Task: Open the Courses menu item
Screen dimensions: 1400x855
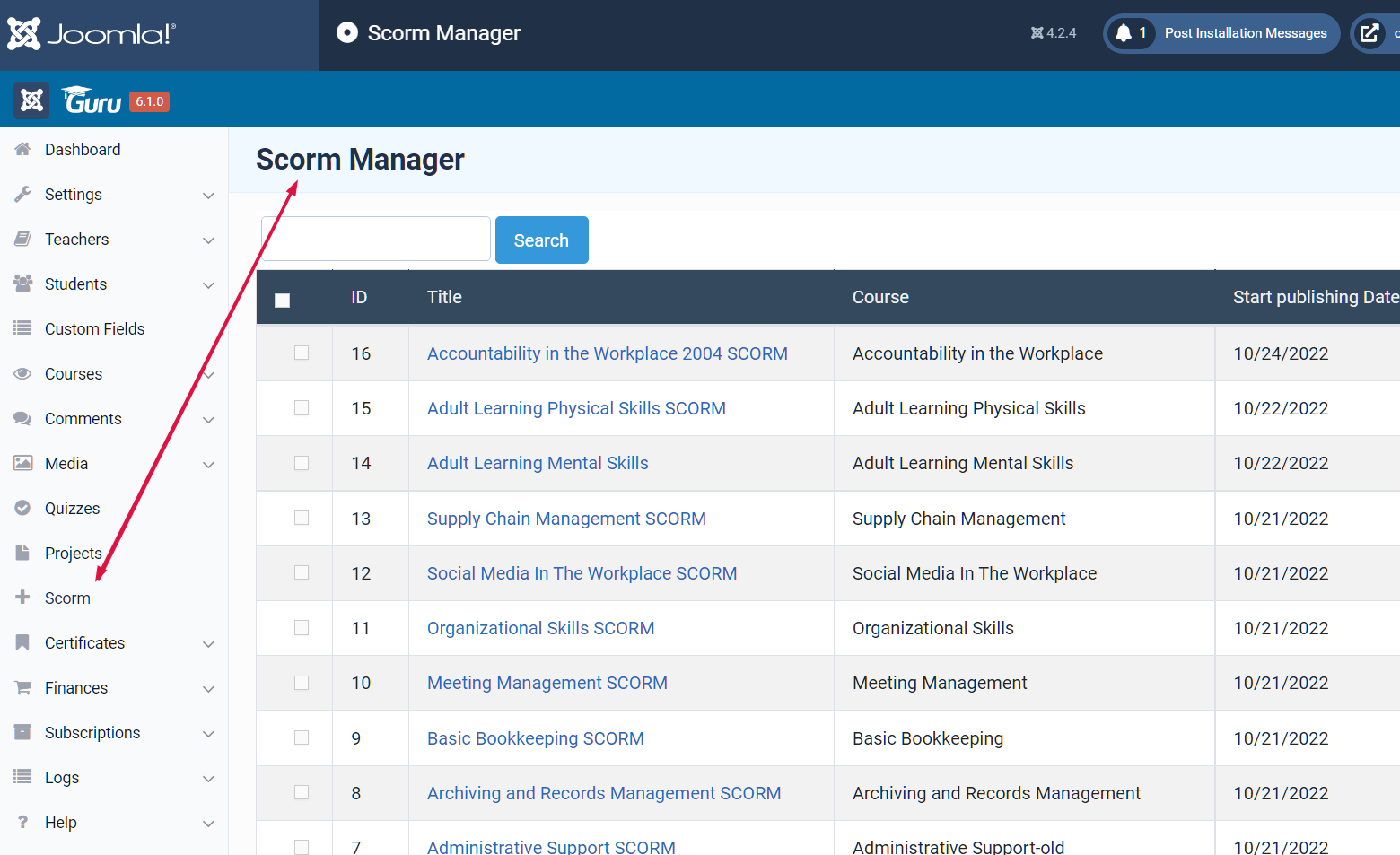Action: (74, 373)
